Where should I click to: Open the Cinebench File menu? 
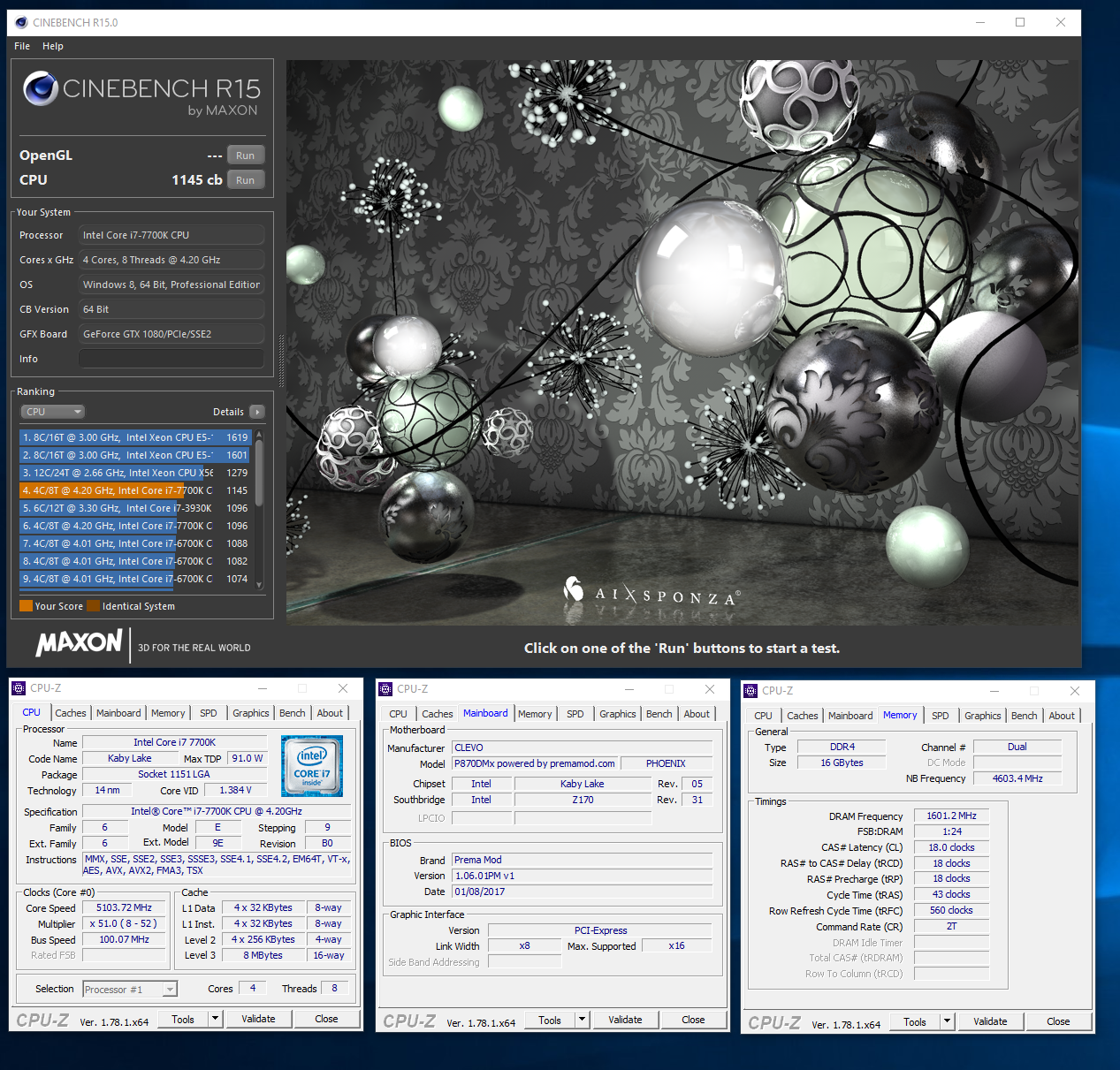tap(22, 46)
